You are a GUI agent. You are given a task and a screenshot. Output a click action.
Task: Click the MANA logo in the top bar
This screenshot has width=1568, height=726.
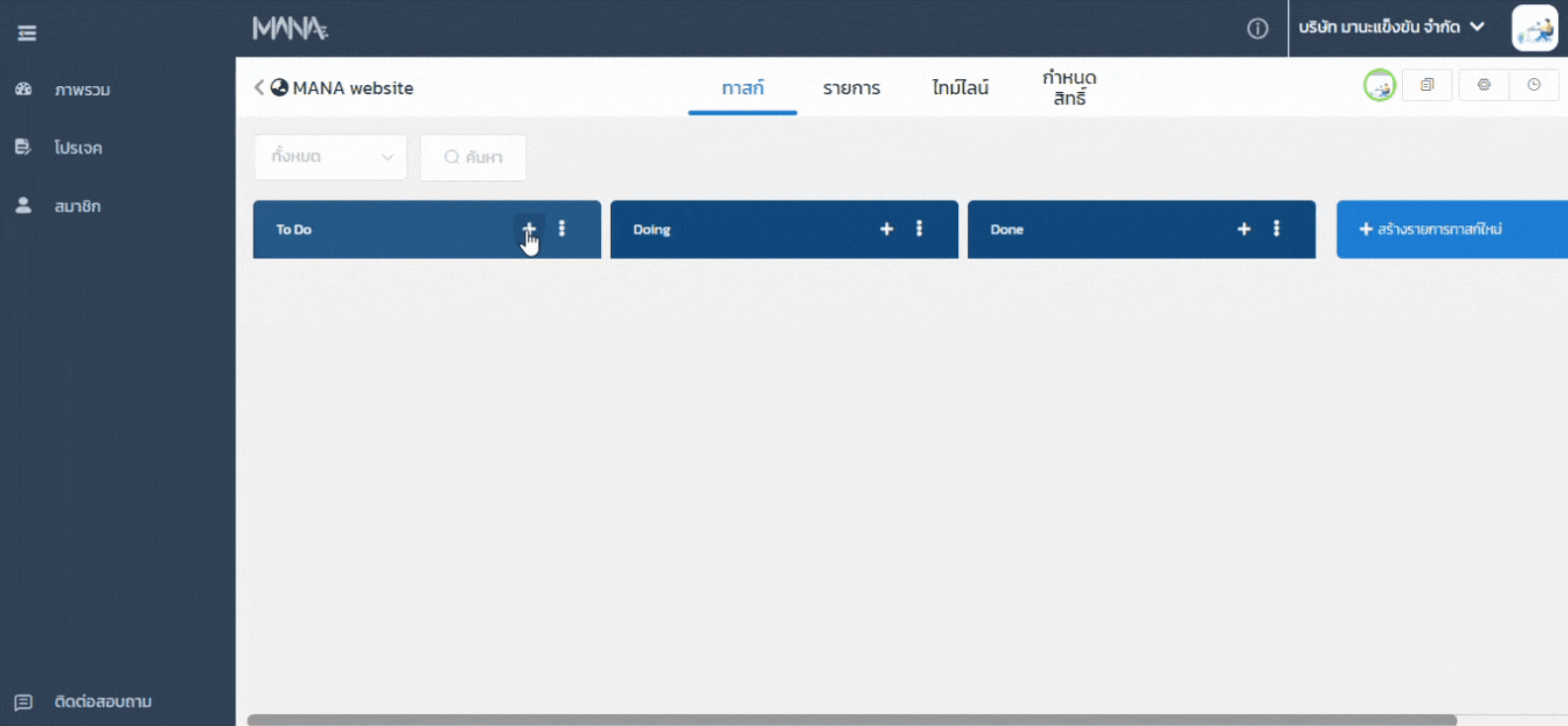click(290, 29)
